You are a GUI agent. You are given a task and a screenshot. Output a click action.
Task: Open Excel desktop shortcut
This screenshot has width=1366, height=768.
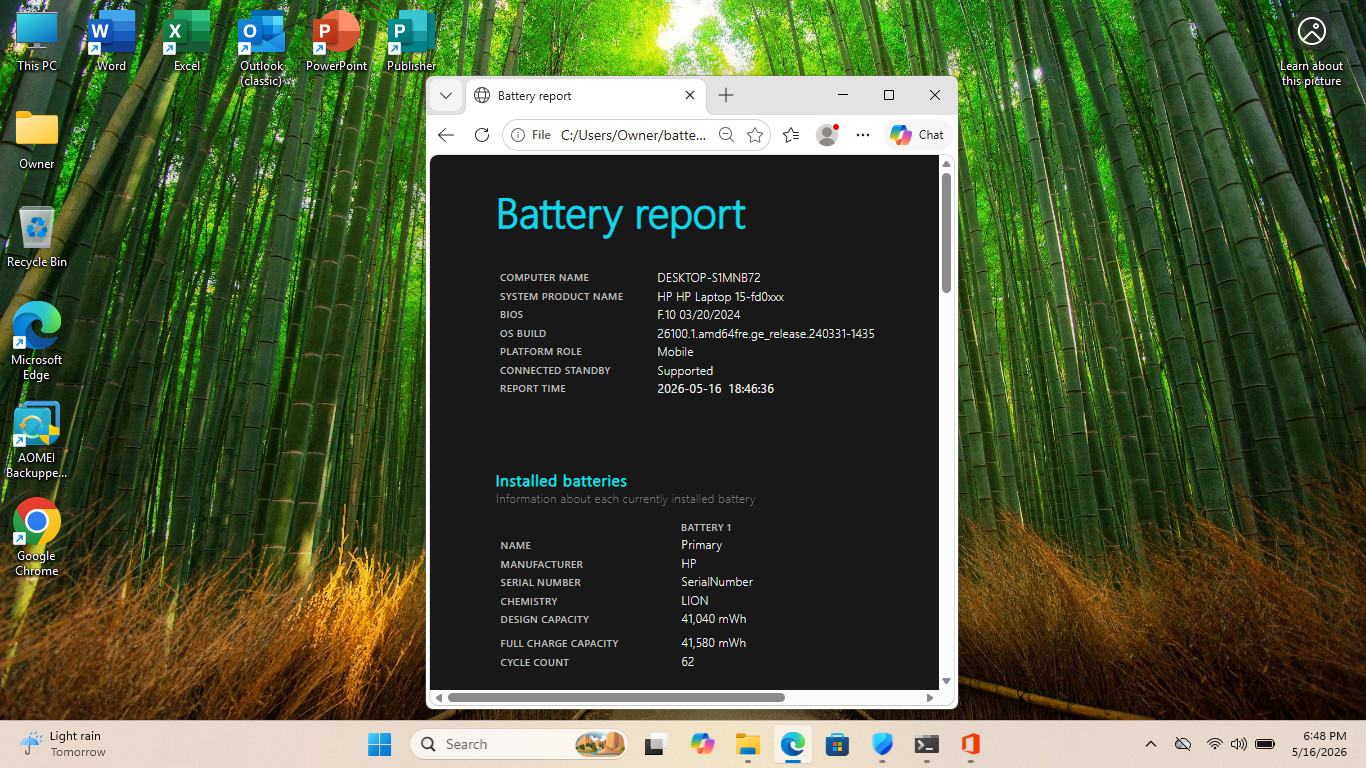187,41
